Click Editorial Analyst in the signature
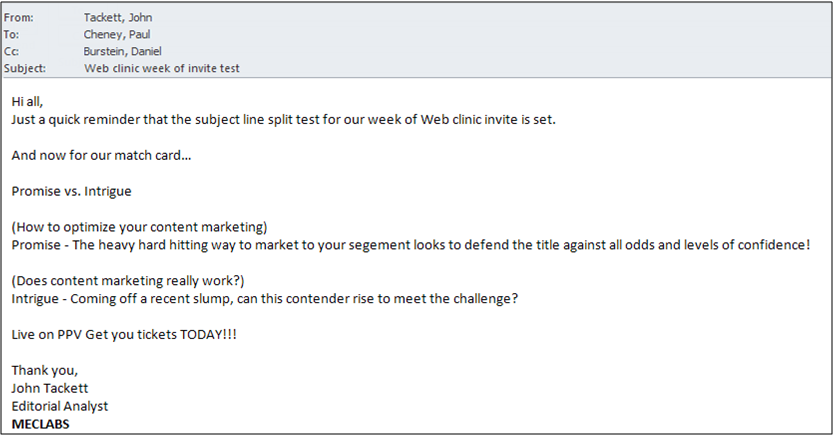The image size is (833, 436). pos(61,406)
